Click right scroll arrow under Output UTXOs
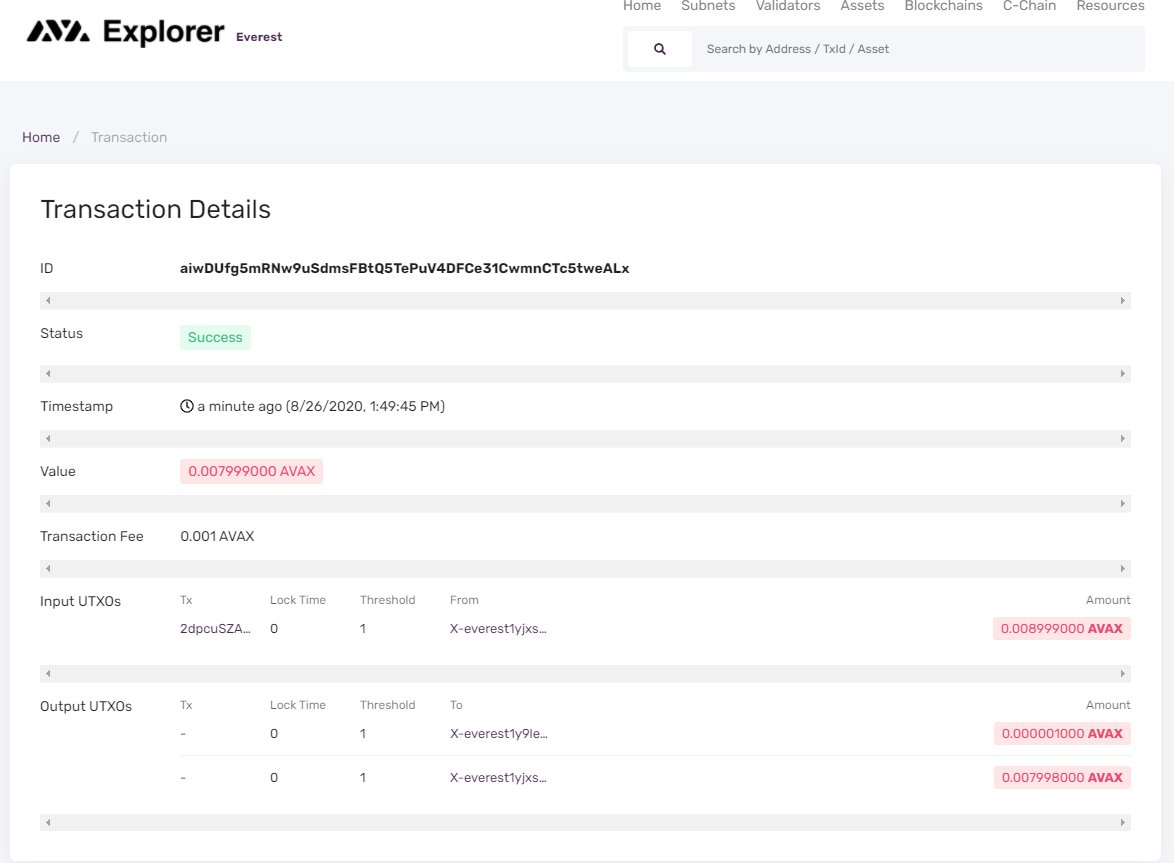The height and width of the screenshot is (863, 1174). click(1122, 823)
